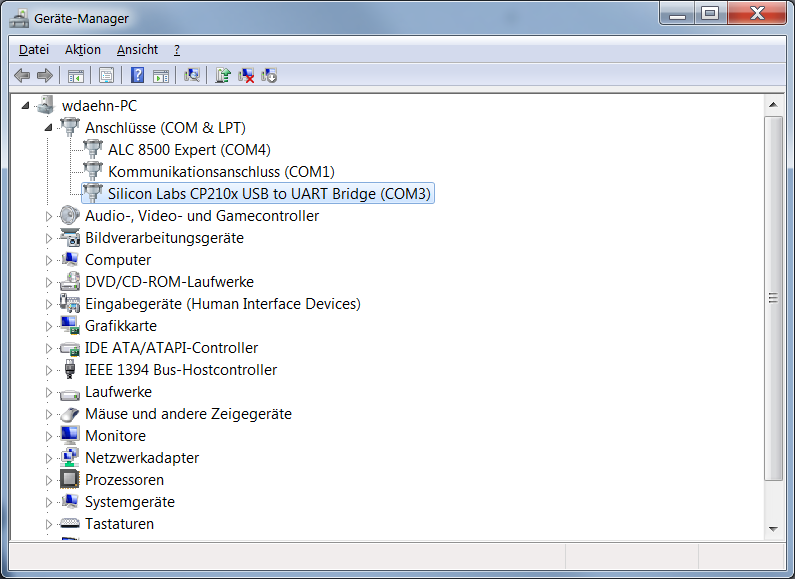Image resolution: width=795 pixels, height=579 pixels.
Task: Select the wdaehn-PC root node
Action: 99,106
